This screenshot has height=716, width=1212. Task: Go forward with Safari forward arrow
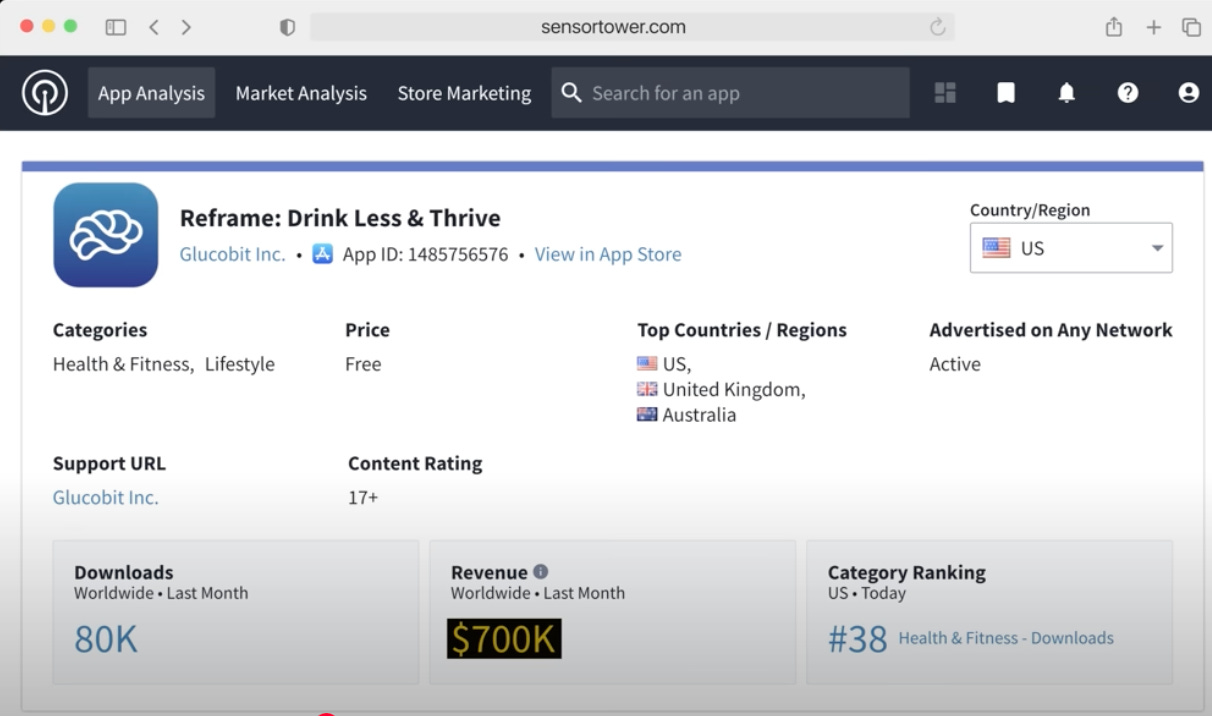[186, 28]
